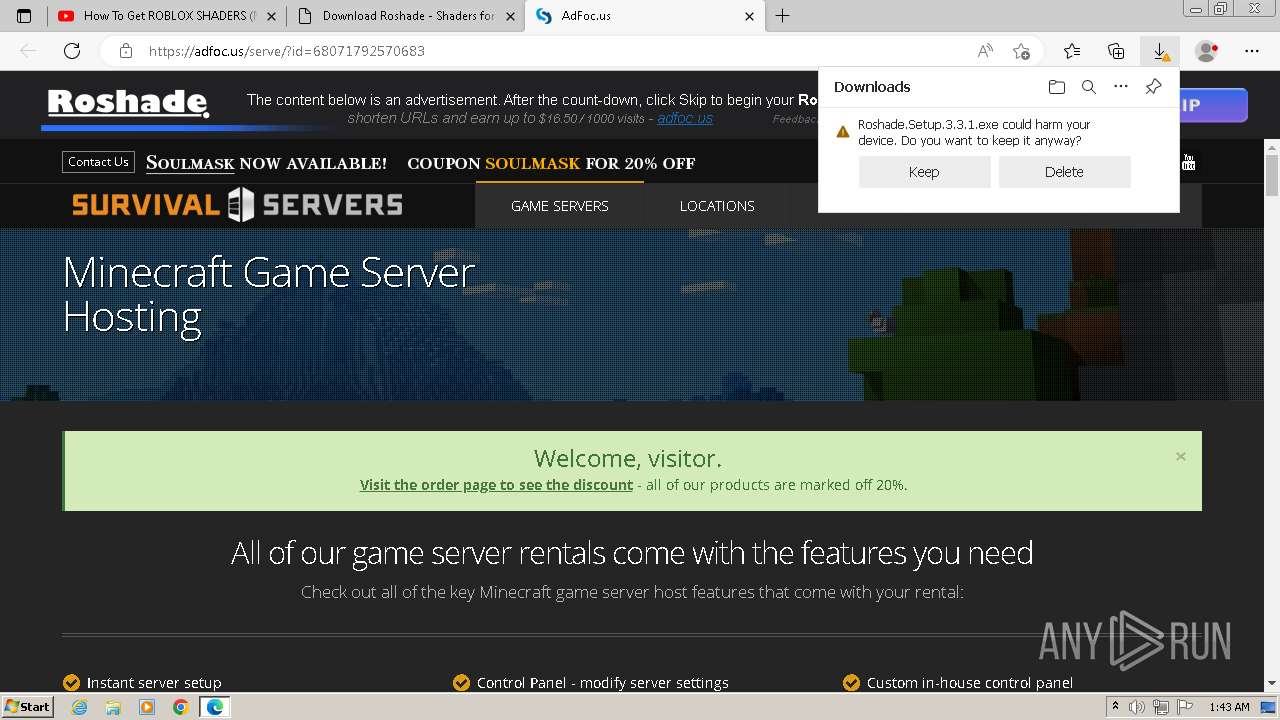Open File Explorer from taskbar
The width and height of the screenshot is (1280, 720).
click(x=113, y=707)
